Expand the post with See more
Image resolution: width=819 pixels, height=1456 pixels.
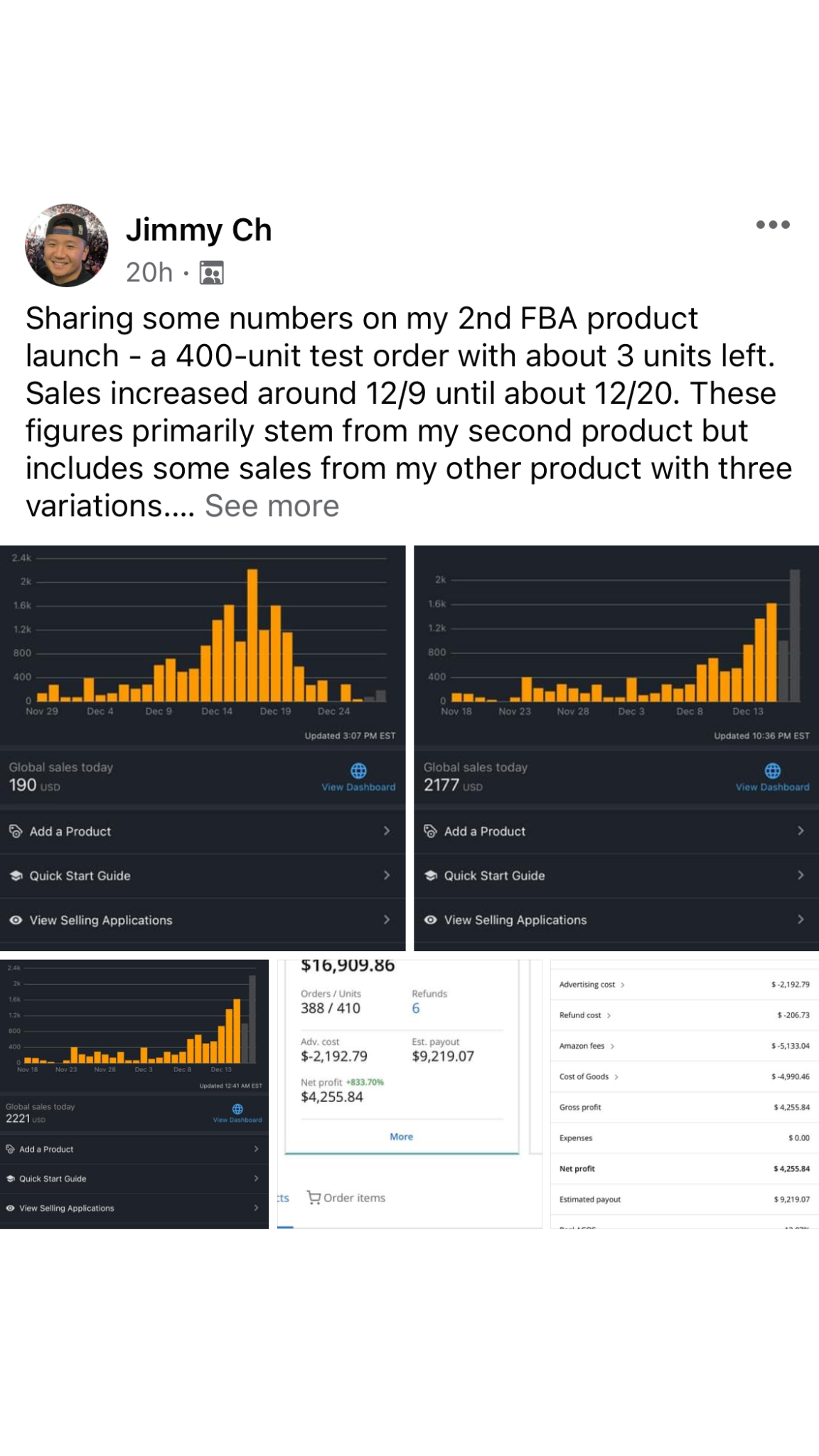coord(272,506)
